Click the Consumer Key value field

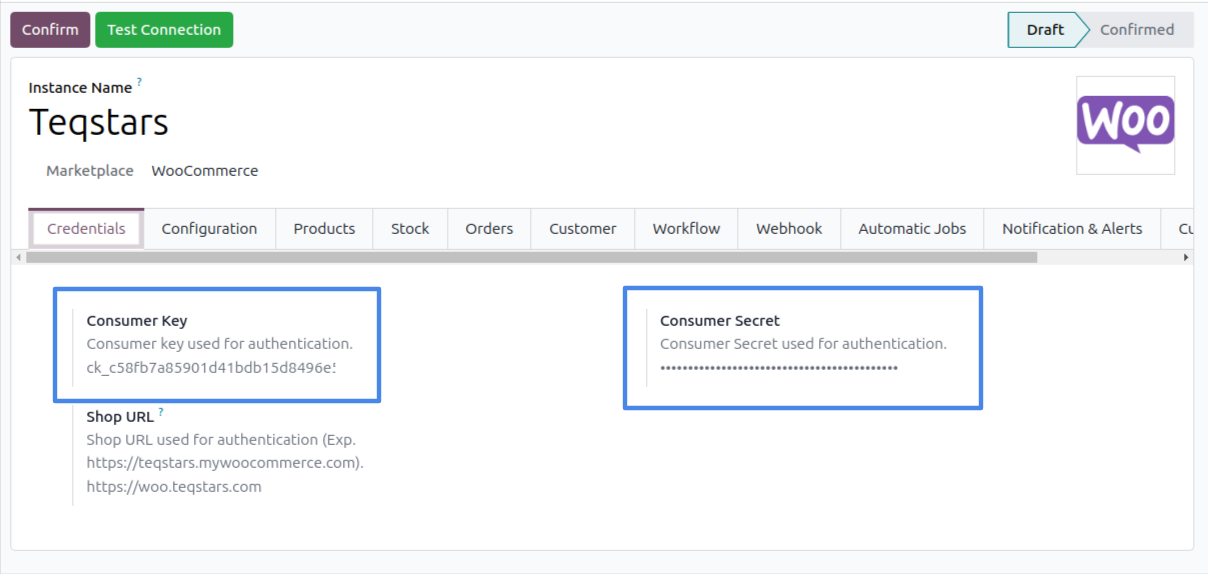point(211,367)
